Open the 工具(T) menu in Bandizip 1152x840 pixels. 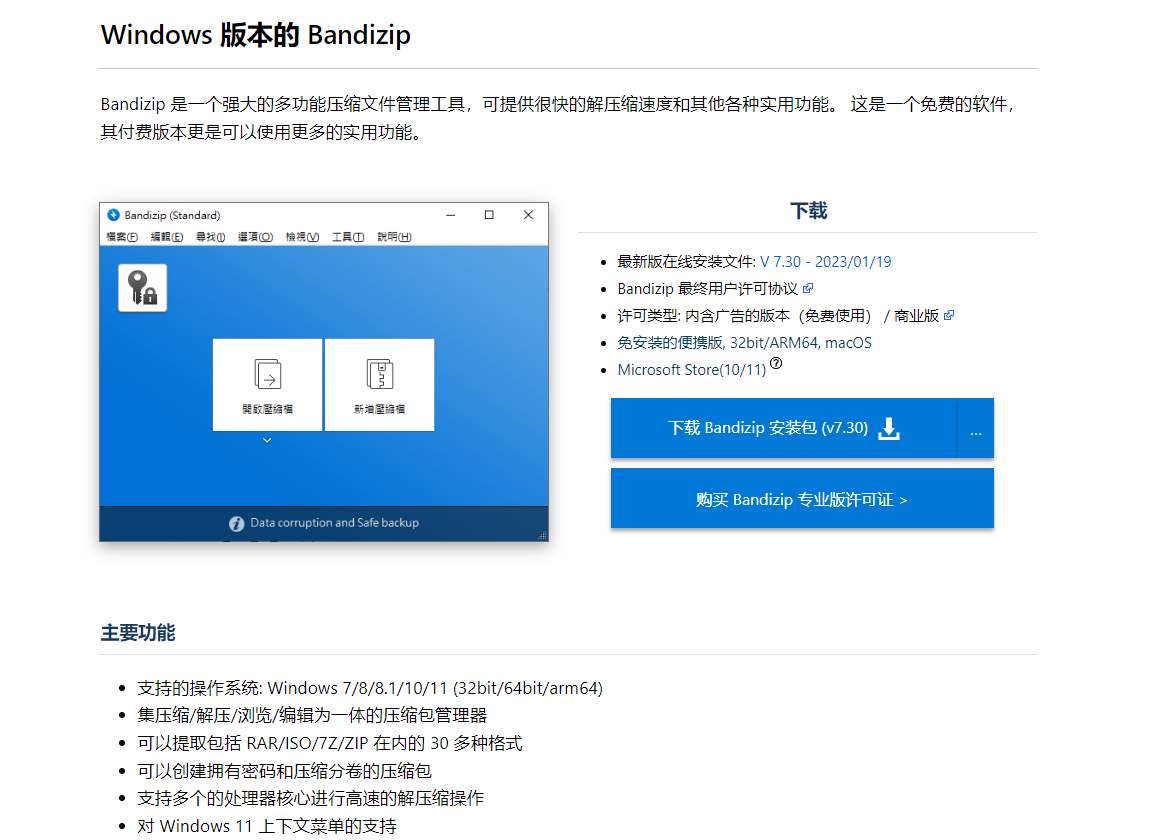click(x=347, y=237)
